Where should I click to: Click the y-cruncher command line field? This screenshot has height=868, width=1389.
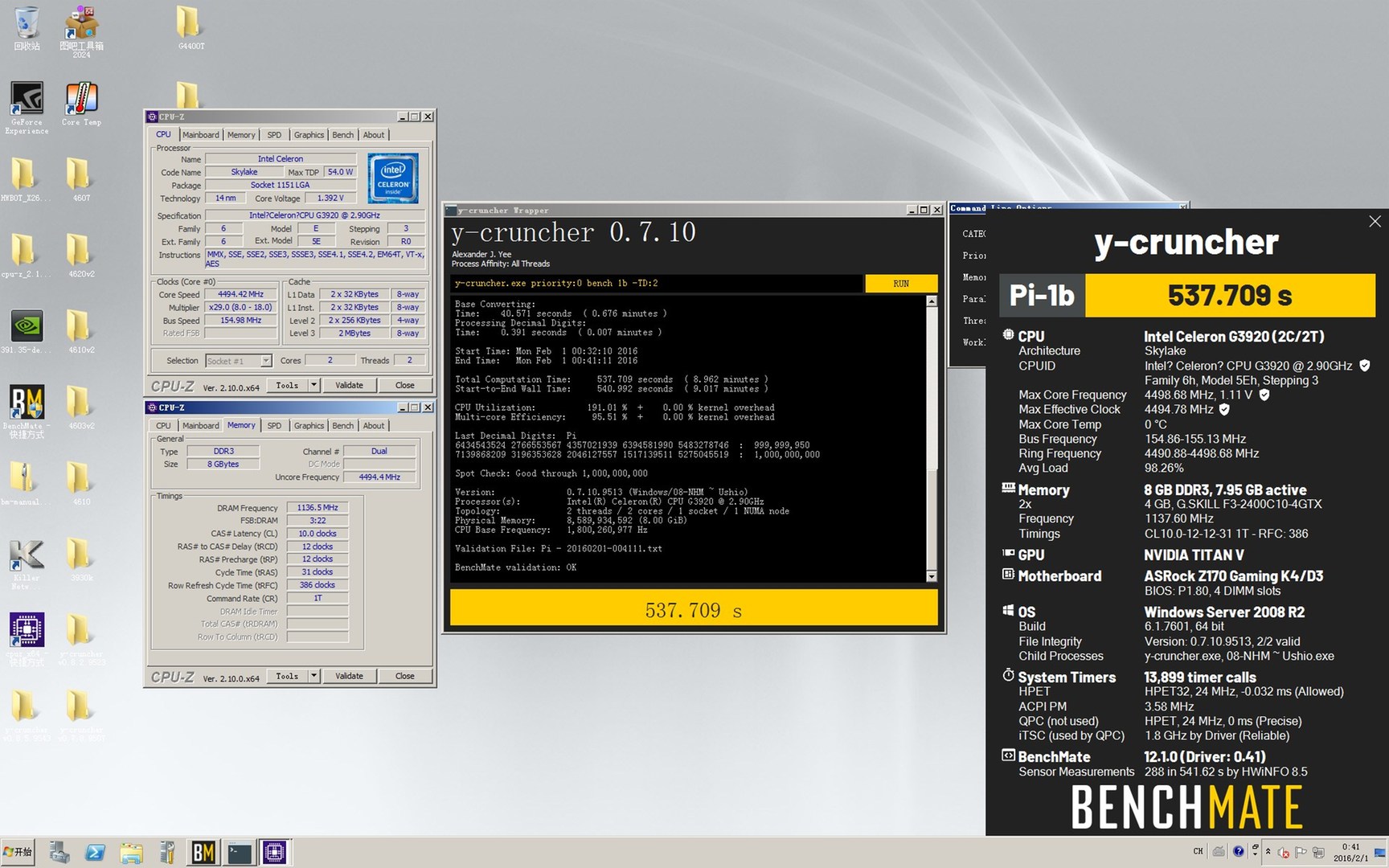pyautogui.click(x=656, y=284)
